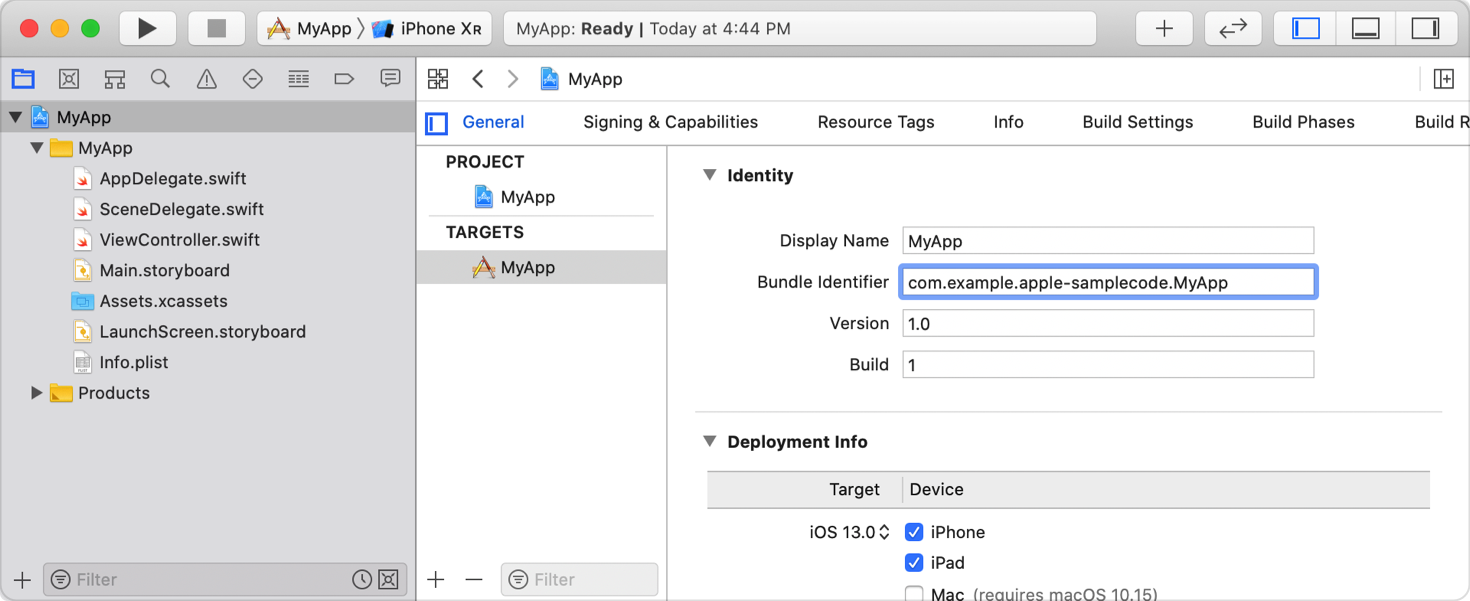Uncheck the iPad device checkbox
1470x601 pixels.
[x=914, y=563]
